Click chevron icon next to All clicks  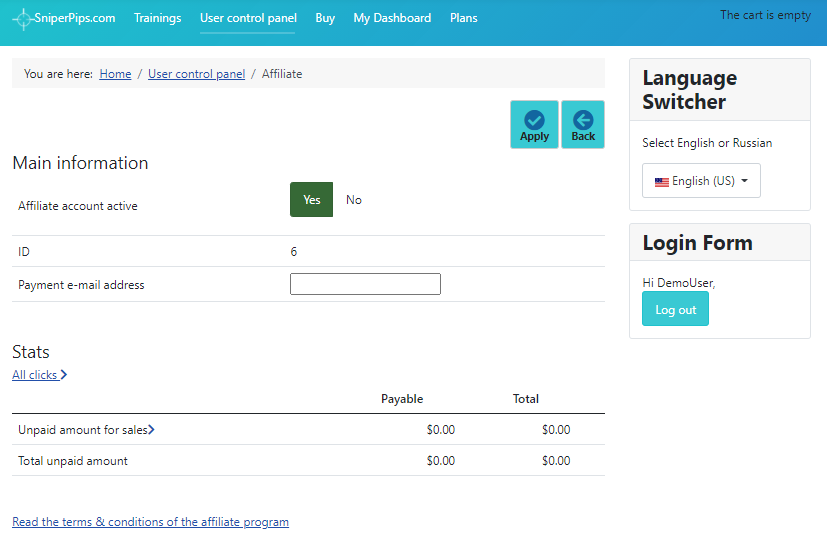click(64, 375)
